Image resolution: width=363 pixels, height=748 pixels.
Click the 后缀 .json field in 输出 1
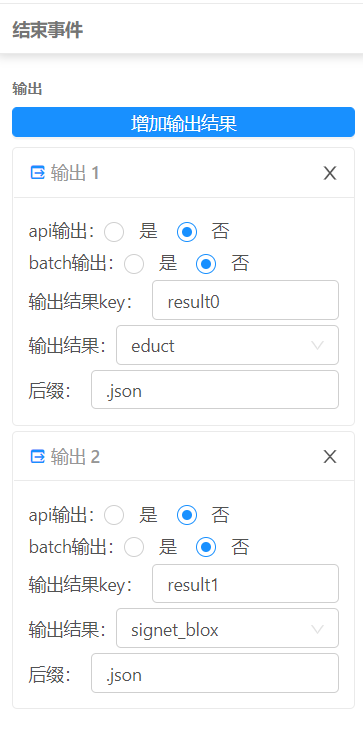tap(215, 390)
